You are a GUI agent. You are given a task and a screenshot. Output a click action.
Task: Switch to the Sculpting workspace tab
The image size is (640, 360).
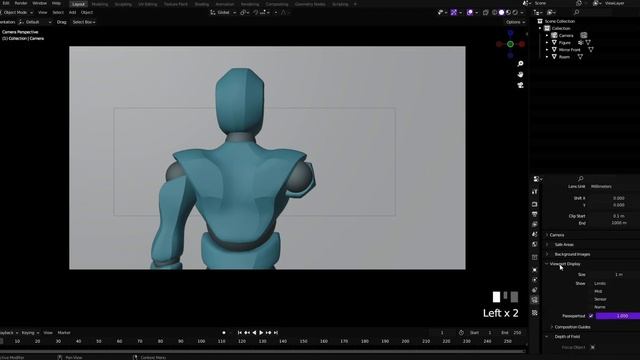coord(123,4)
